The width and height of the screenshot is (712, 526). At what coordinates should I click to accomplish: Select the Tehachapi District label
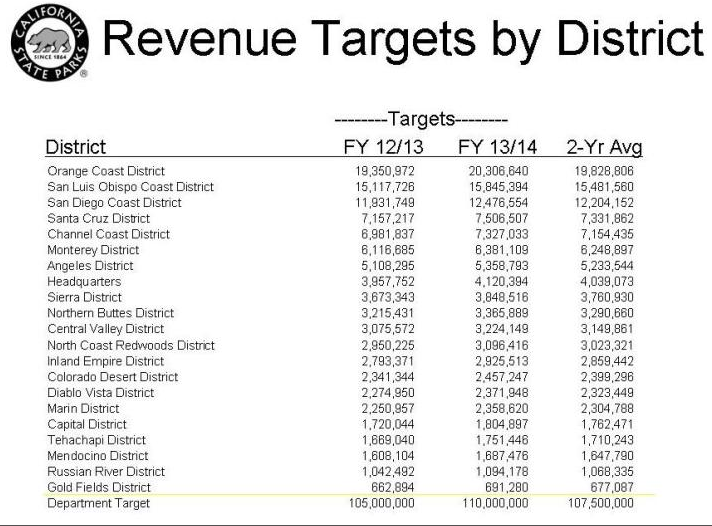point(97,440)
